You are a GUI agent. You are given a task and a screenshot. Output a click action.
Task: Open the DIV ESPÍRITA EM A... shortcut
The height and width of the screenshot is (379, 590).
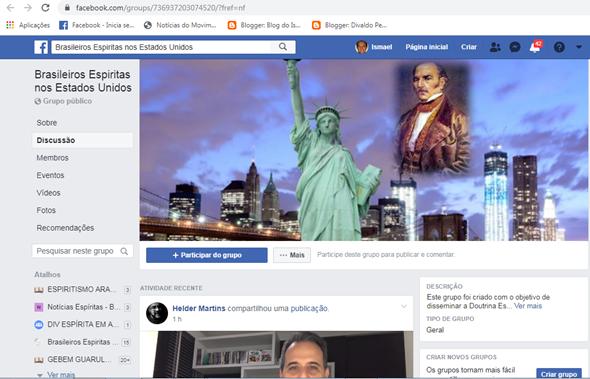click(x=82, y=324)
